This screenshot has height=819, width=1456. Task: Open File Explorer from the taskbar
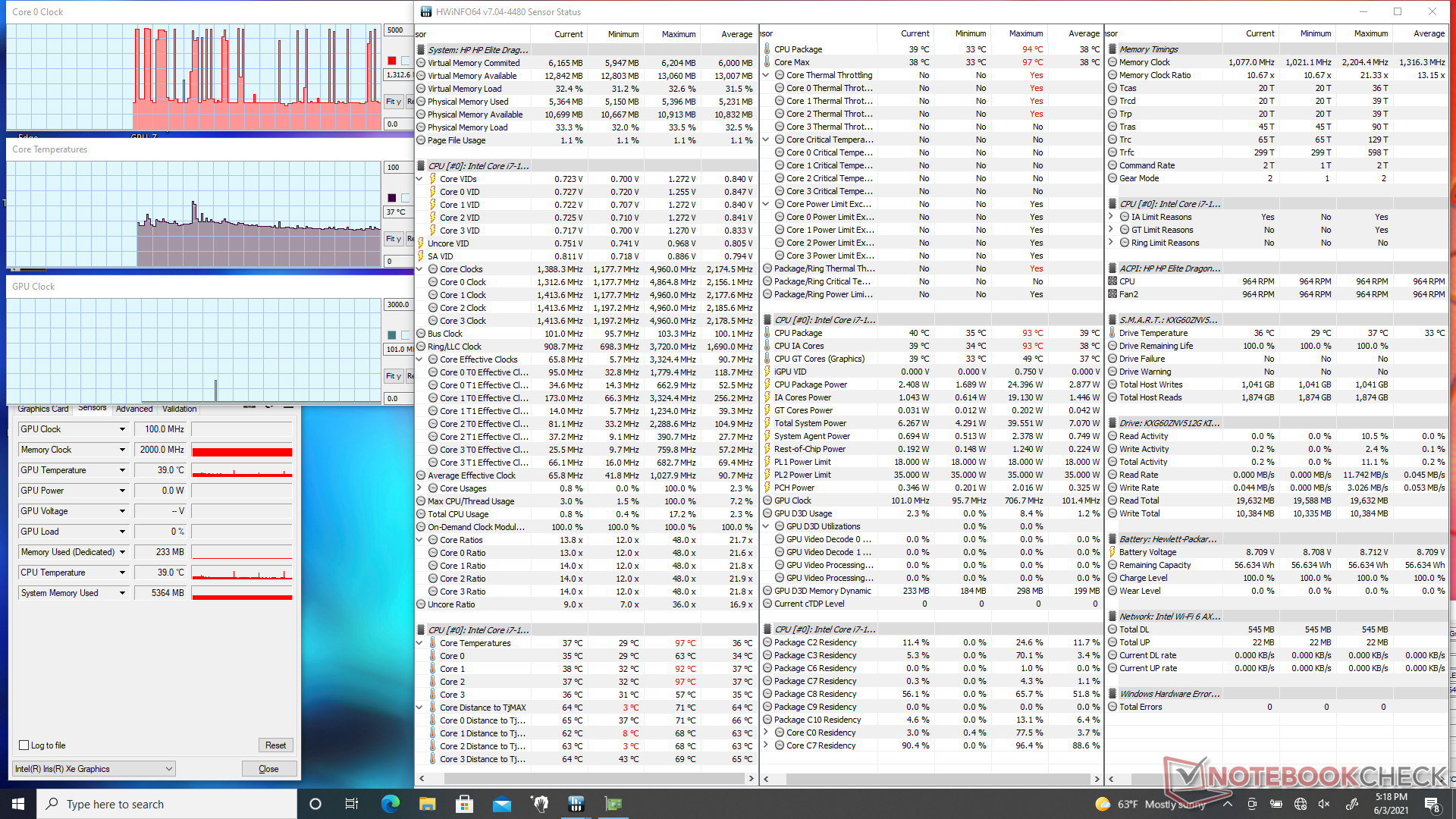pos(427,804)
